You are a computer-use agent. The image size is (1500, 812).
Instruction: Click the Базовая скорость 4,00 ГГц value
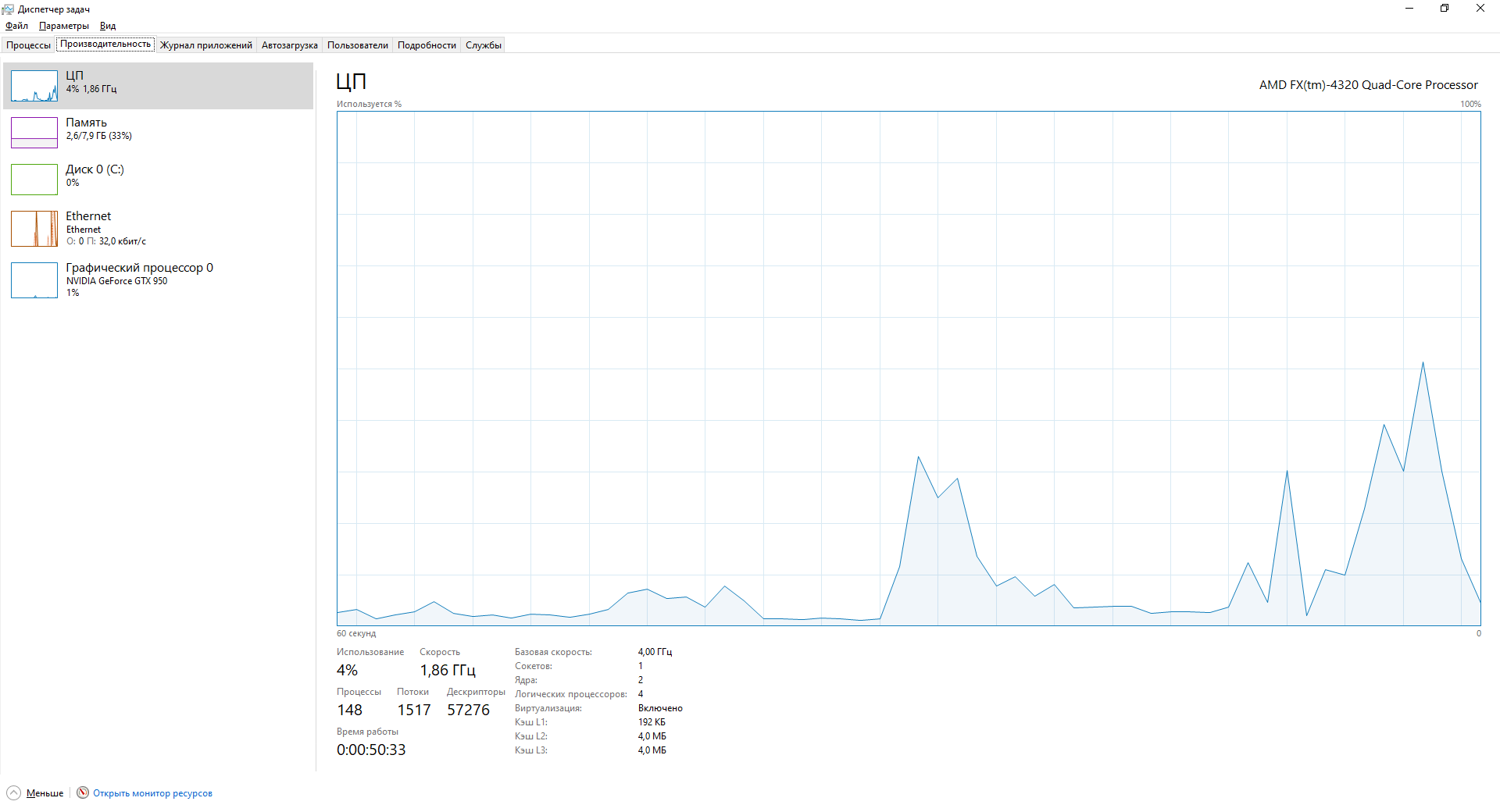(655, 652)
